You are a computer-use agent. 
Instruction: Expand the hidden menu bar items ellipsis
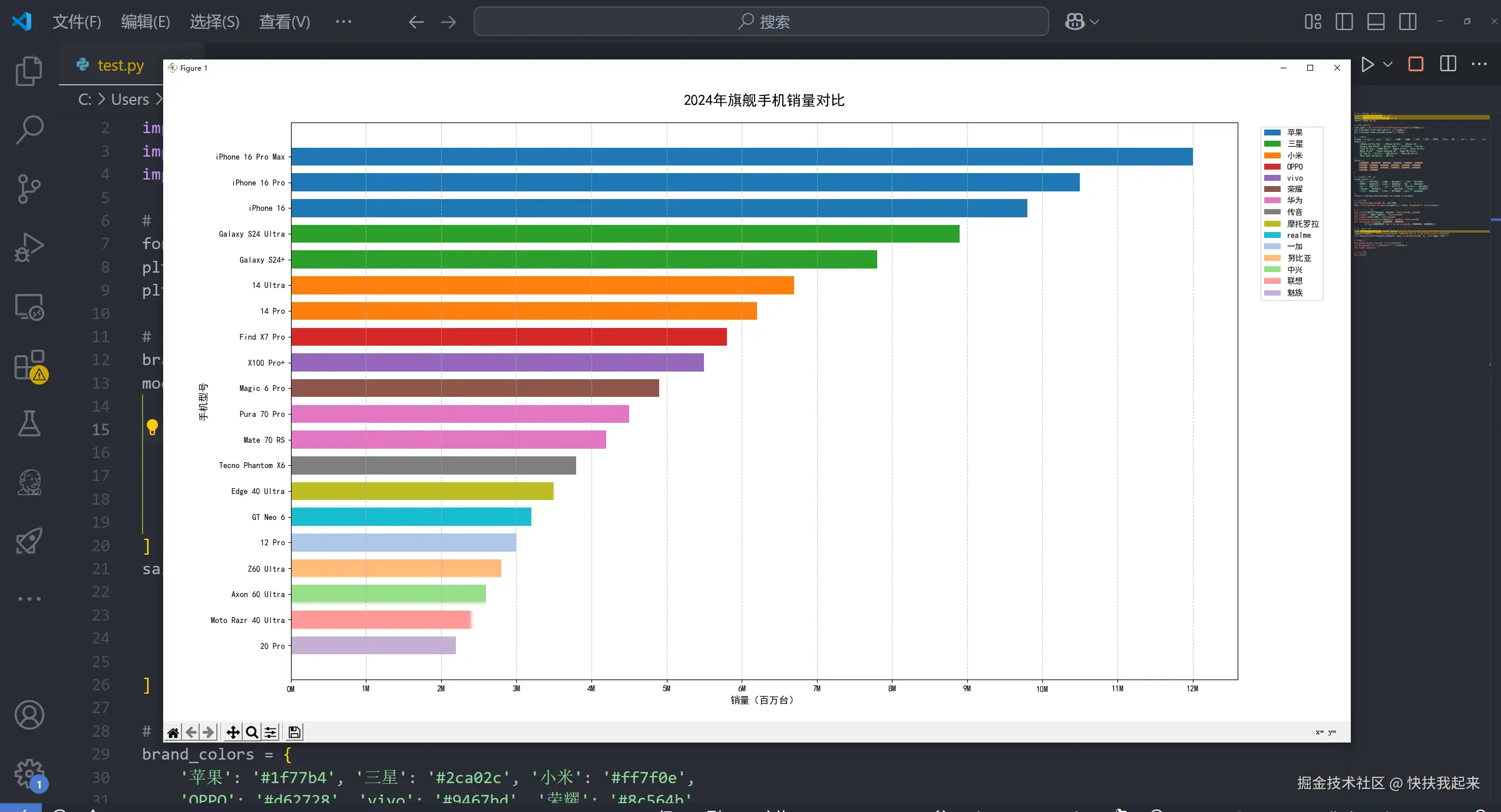click(x=343, y=22)
